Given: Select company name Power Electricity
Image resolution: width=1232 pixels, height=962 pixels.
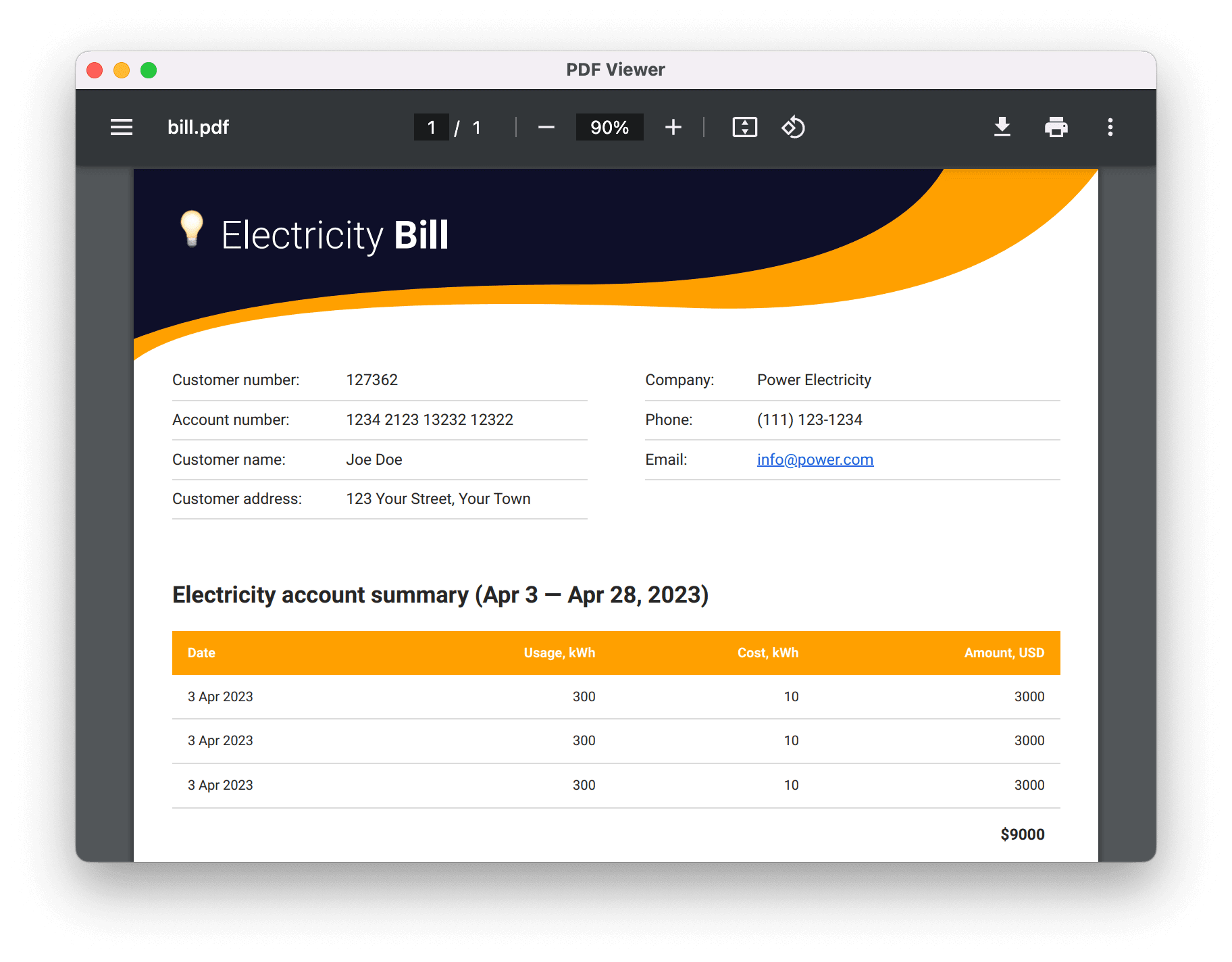Looking at the screenshot, I should pyautogui.click(x=814, y=380).
